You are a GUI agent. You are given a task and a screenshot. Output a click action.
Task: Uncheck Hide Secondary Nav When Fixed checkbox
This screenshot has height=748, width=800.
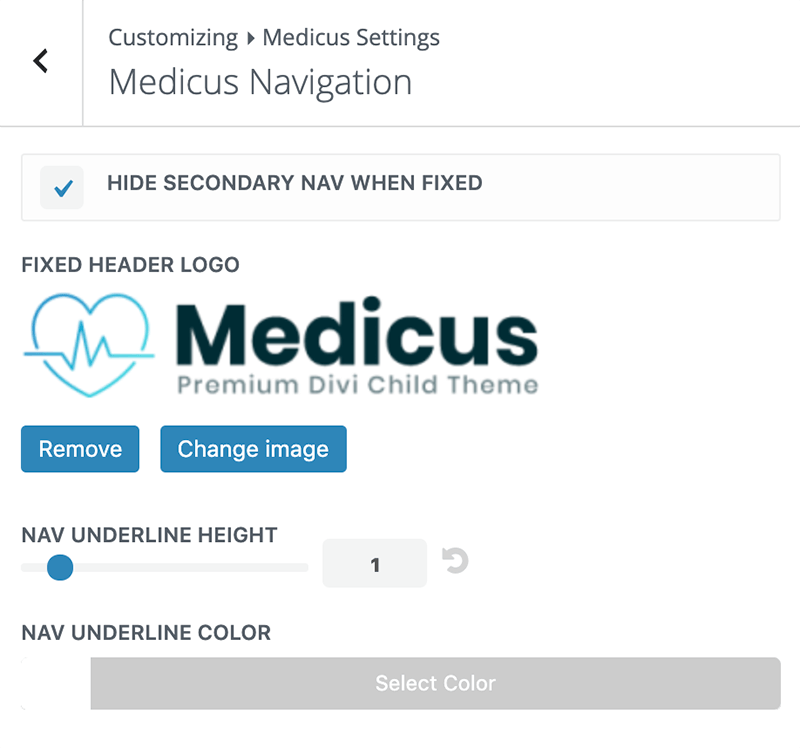(x=62, y=188)
